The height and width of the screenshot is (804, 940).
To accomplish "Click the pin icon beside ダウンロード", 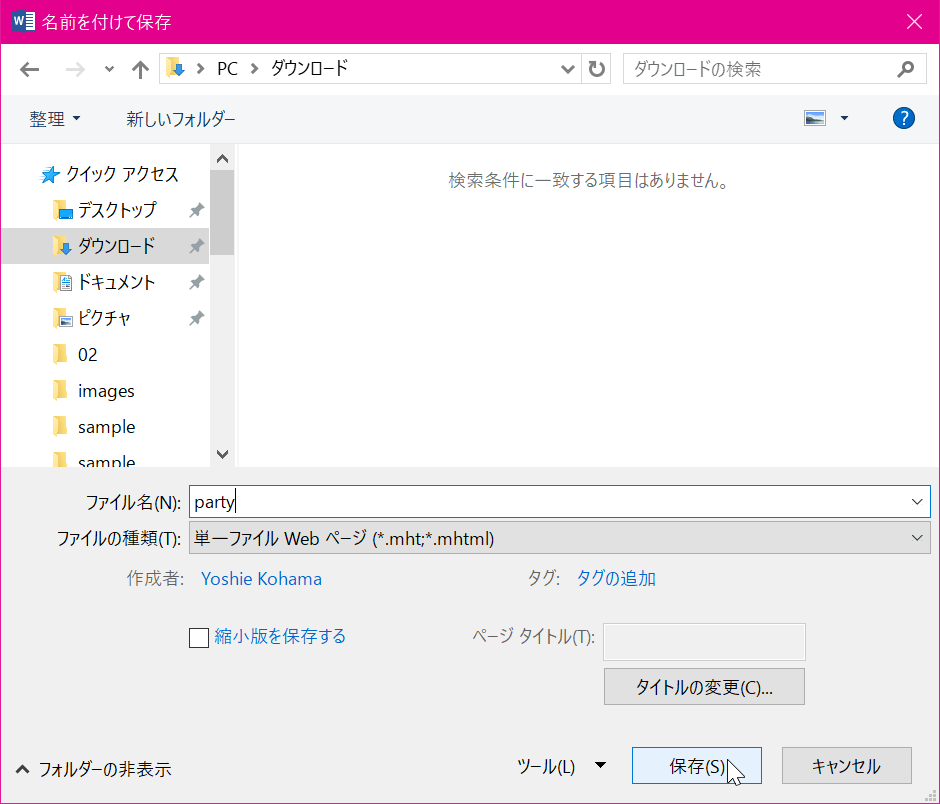I will point(197,246).
